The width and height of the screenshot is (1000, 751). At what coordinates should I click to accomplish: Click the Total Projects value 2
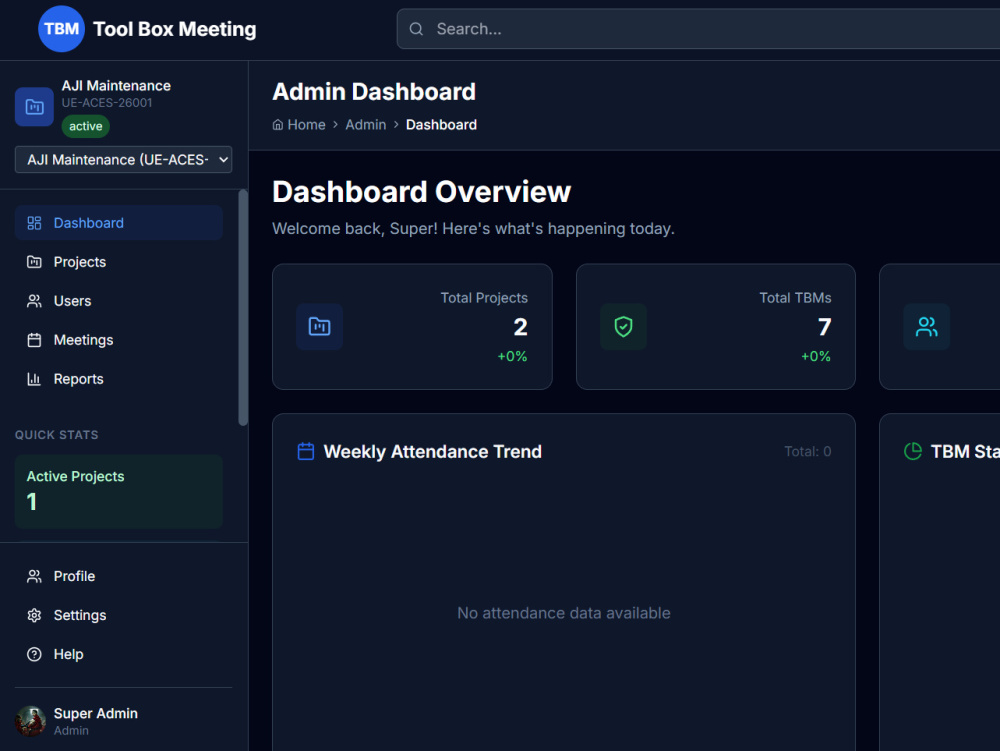pyautogui.click(x=520, y=327)
